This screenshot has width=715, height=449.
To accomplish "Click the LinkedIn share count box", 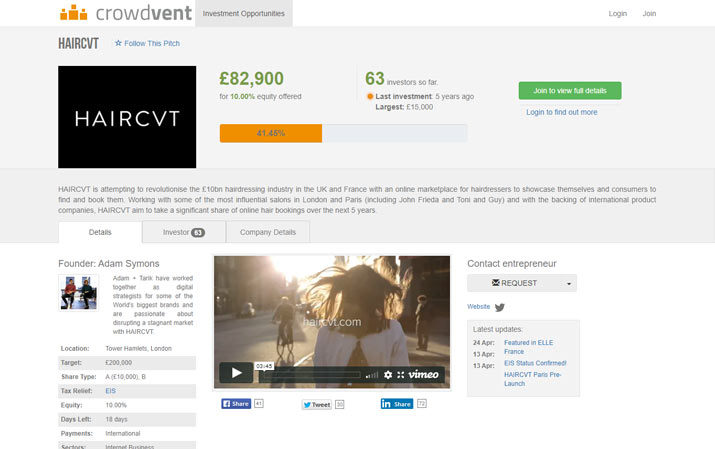I will click(422, 403).
